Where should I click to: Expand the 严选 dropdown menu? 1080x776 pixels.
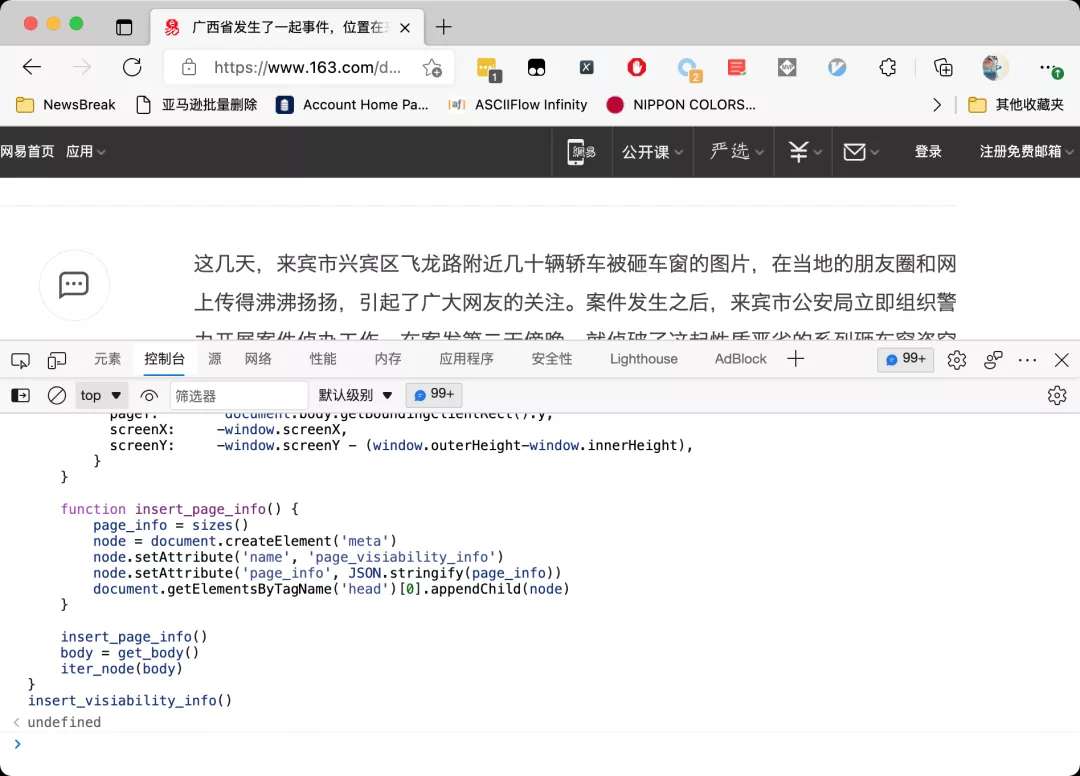736,151
